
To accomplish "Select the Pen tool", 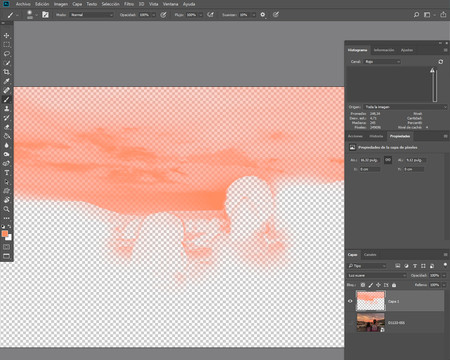I will pyautogui.click(x=6, y=164).
